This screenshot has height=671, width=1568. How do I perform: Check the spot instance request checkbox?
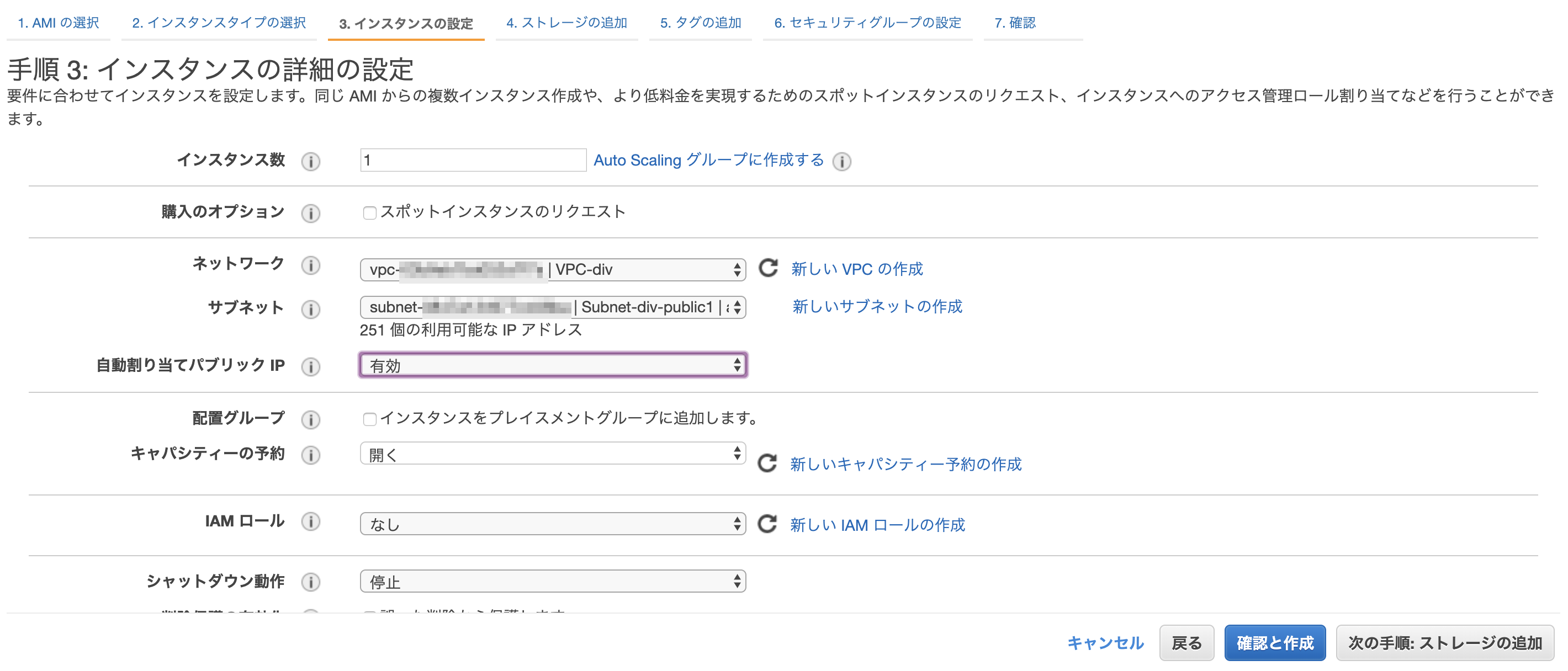(x=369, y=212)
